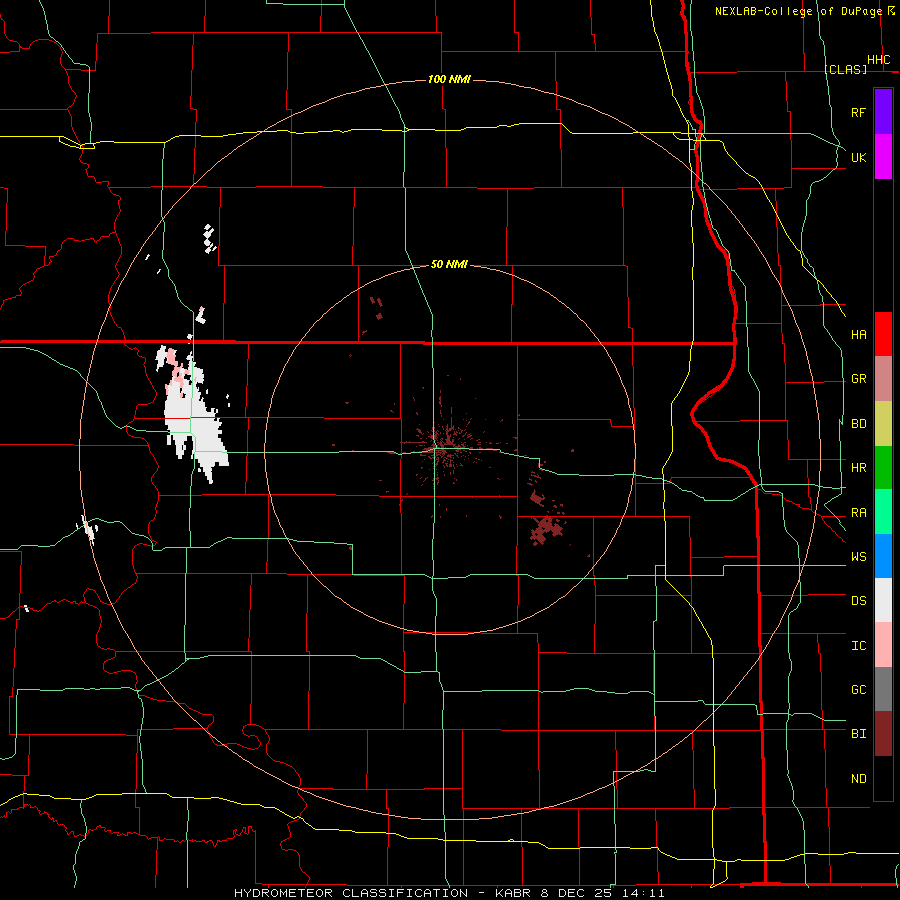Click the HA legend label
The image size is (900, 900).
[x=858, y=335]
